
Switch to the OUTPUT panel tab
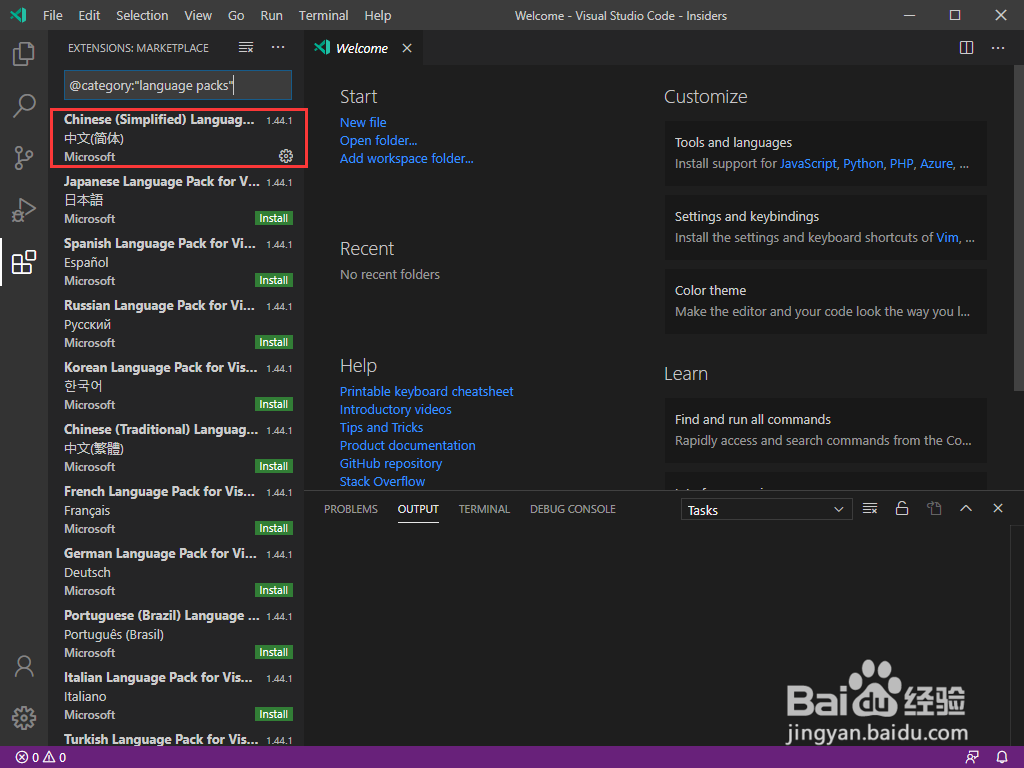pos(418,509)
